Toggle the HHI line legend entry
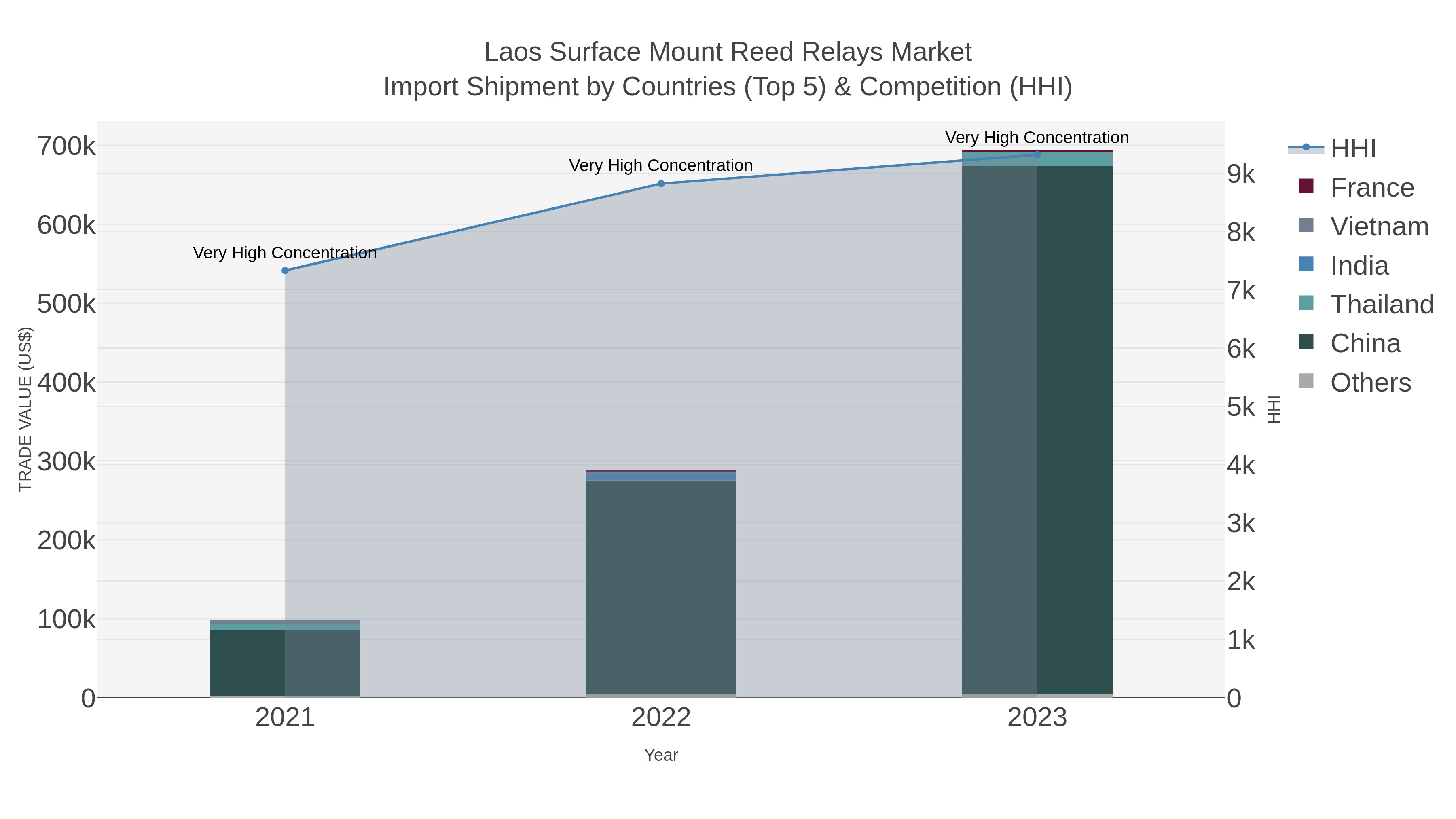The height and width of the screenshot is (819, 1456). (x=1331, y=149)
